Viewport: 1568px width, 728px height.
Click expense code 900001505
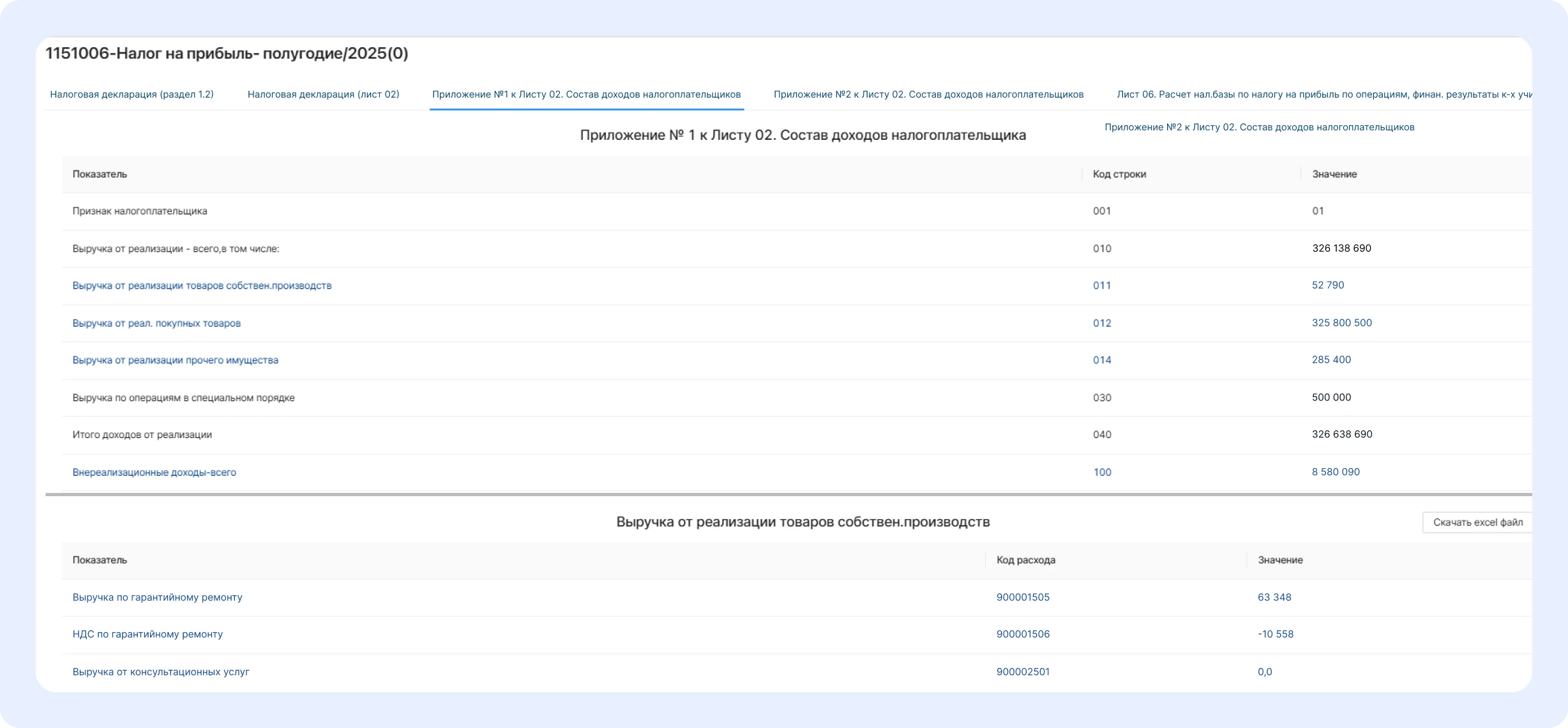[1022, 597]
